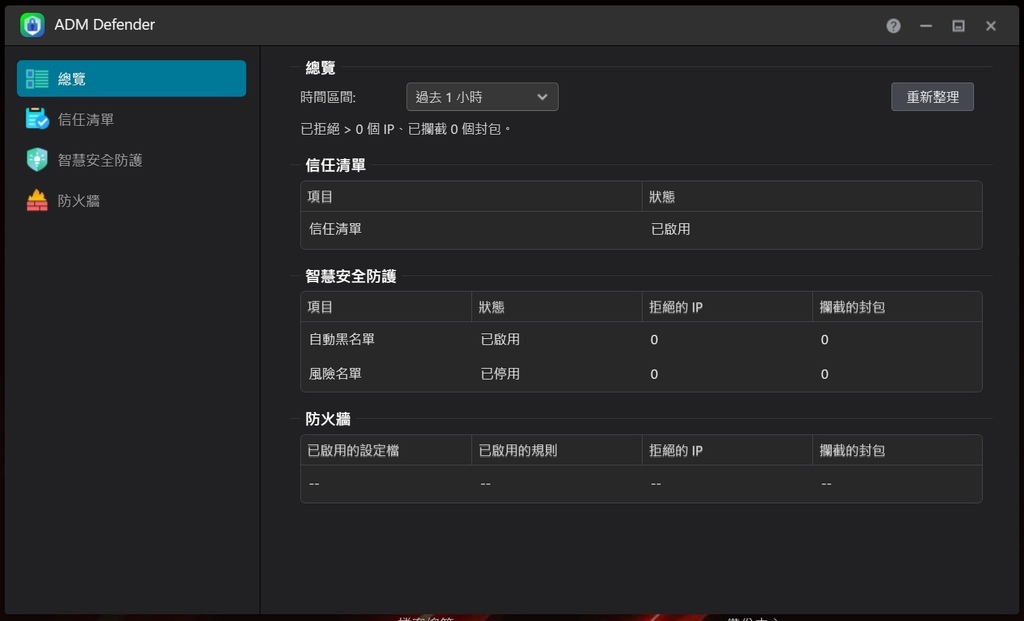Image resolution: width=1024 pixels, height=621 pixels.
Task: Click the -- value under 已啟用的設定檔
Action: [x=314, y=484]
